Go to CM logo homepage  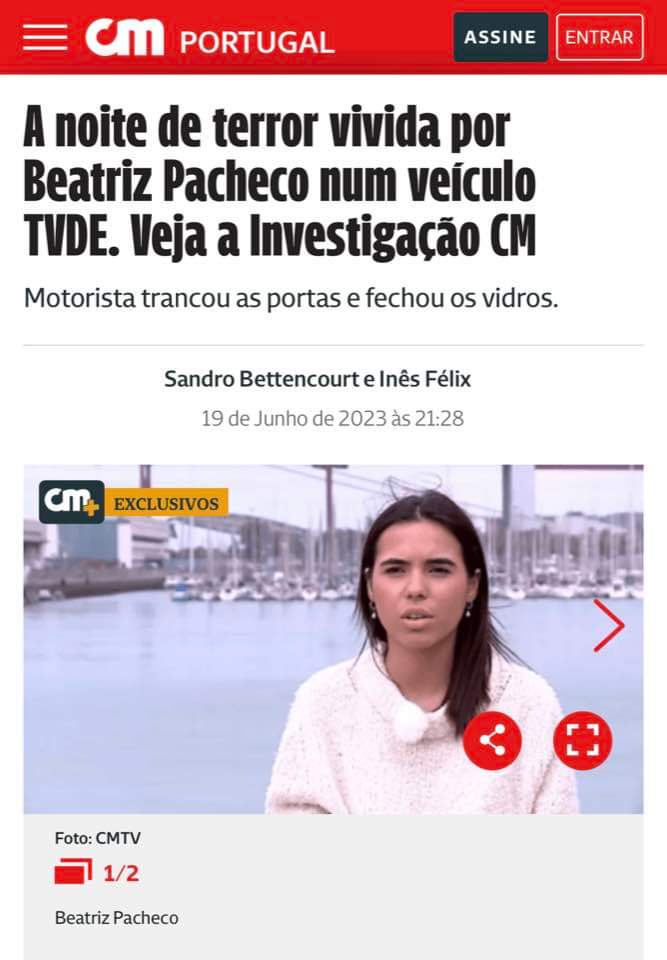point(124,37)
